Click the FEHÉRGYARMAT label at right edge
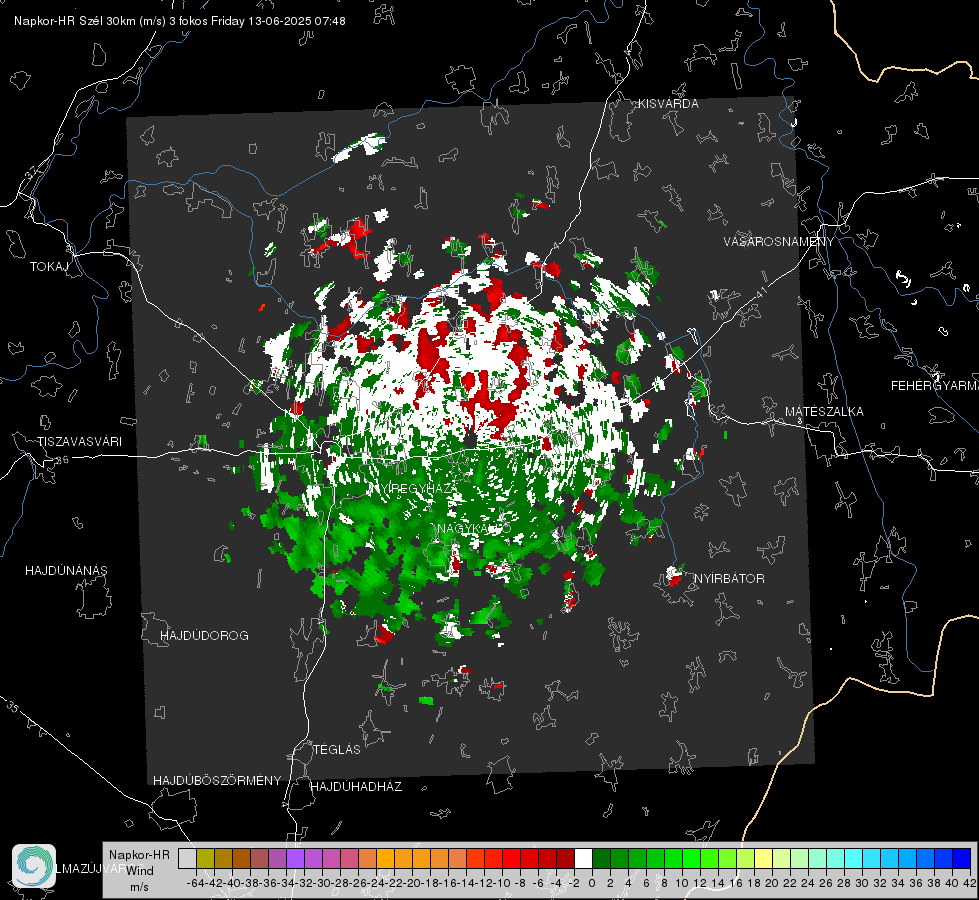 click(x=935, y=386)
